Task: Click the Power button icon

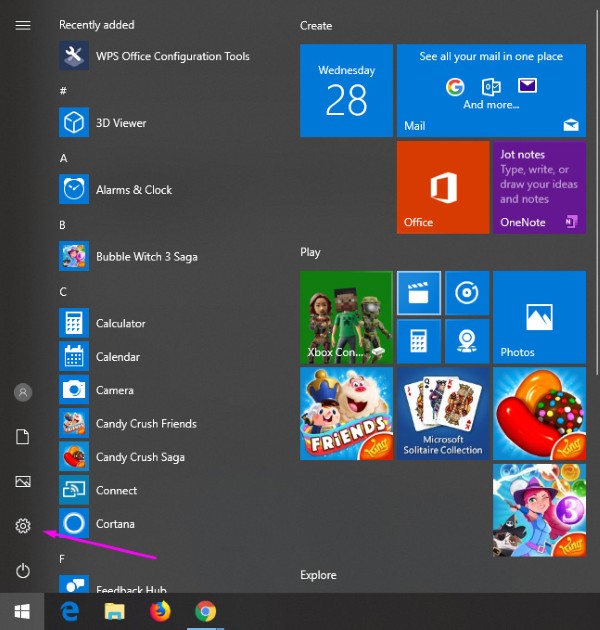Action: (23, 571)
